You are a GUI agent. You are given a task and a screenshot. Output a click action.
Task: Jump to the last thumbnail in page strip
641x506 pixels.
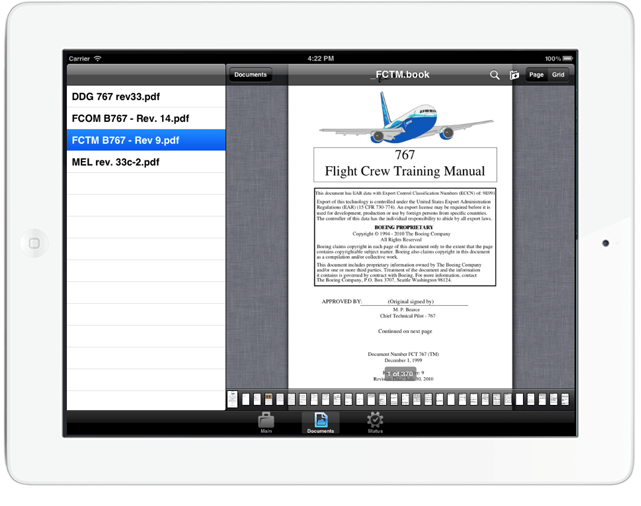click(x=570, y=399)
